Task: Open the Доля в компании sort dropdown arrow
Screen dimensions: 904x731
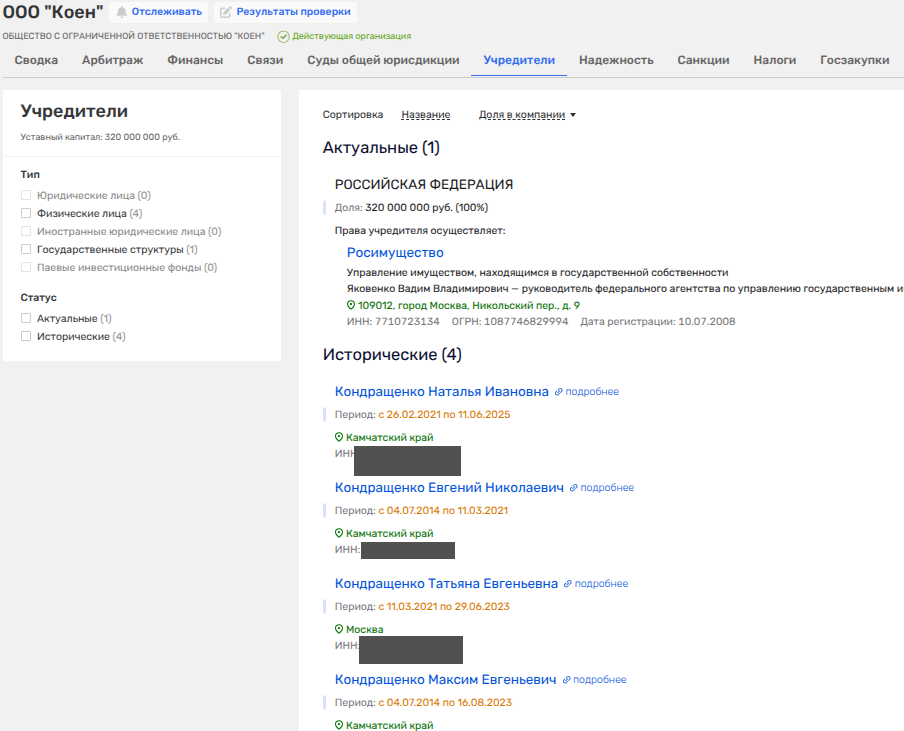Action: point(573,115)
